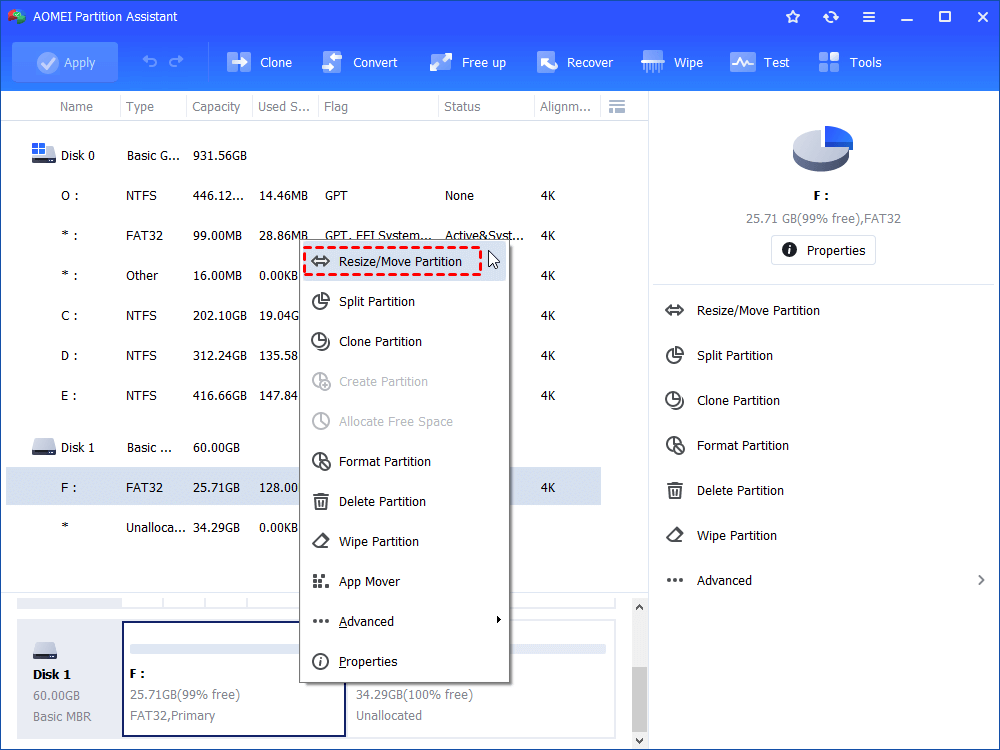Click the refresh icon in the title bar
Image resolution: width=1000 pixels, height=750 pixels.
pyautogui.click(x=831, y=16)
